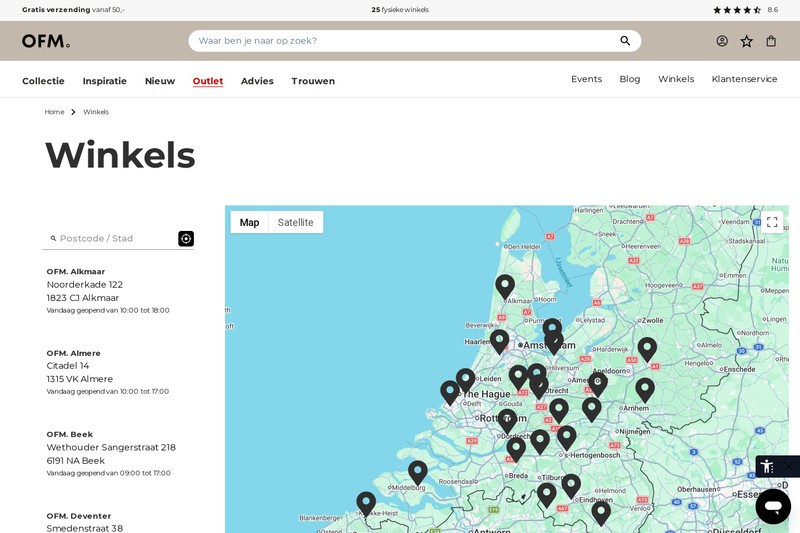Click address Wethouder Sangerstraat 218
Viewport: 800px width, 533px height.
tap(111, 447)
